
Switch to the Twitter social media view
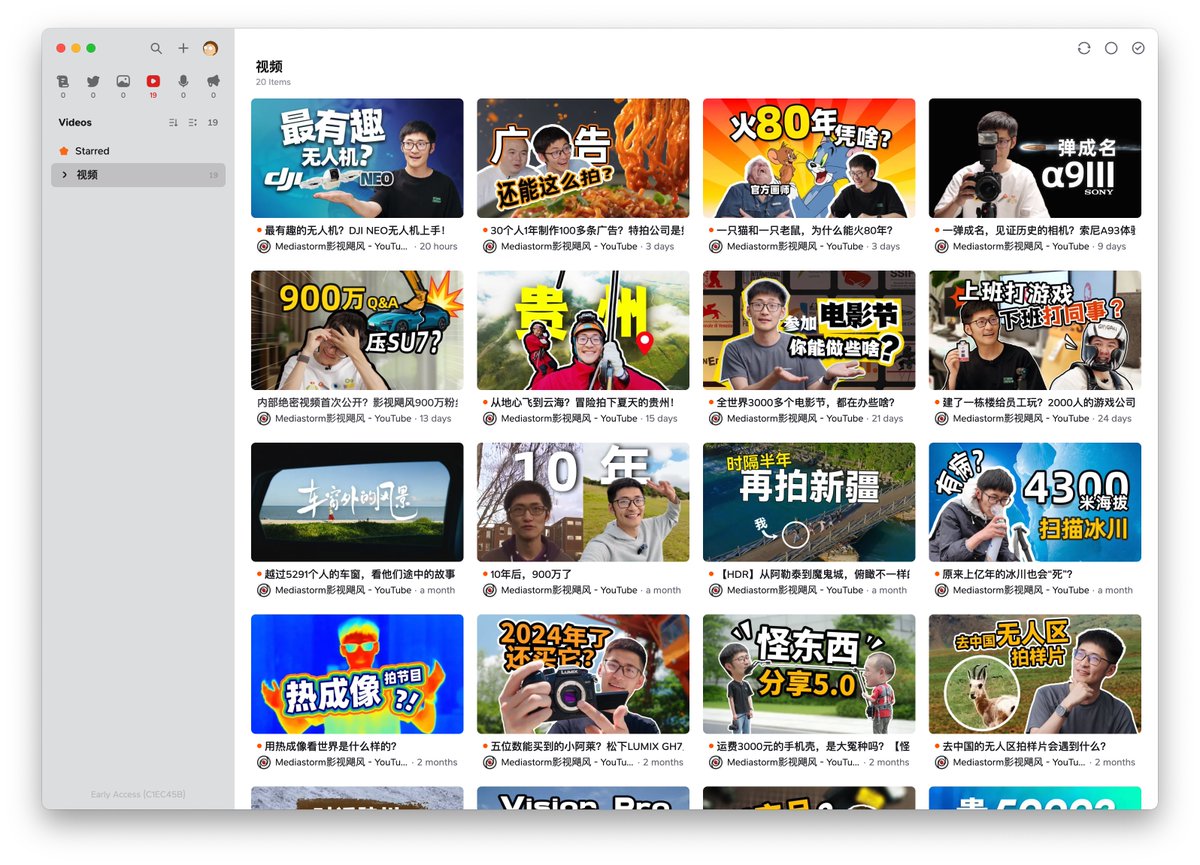point(93,82)
